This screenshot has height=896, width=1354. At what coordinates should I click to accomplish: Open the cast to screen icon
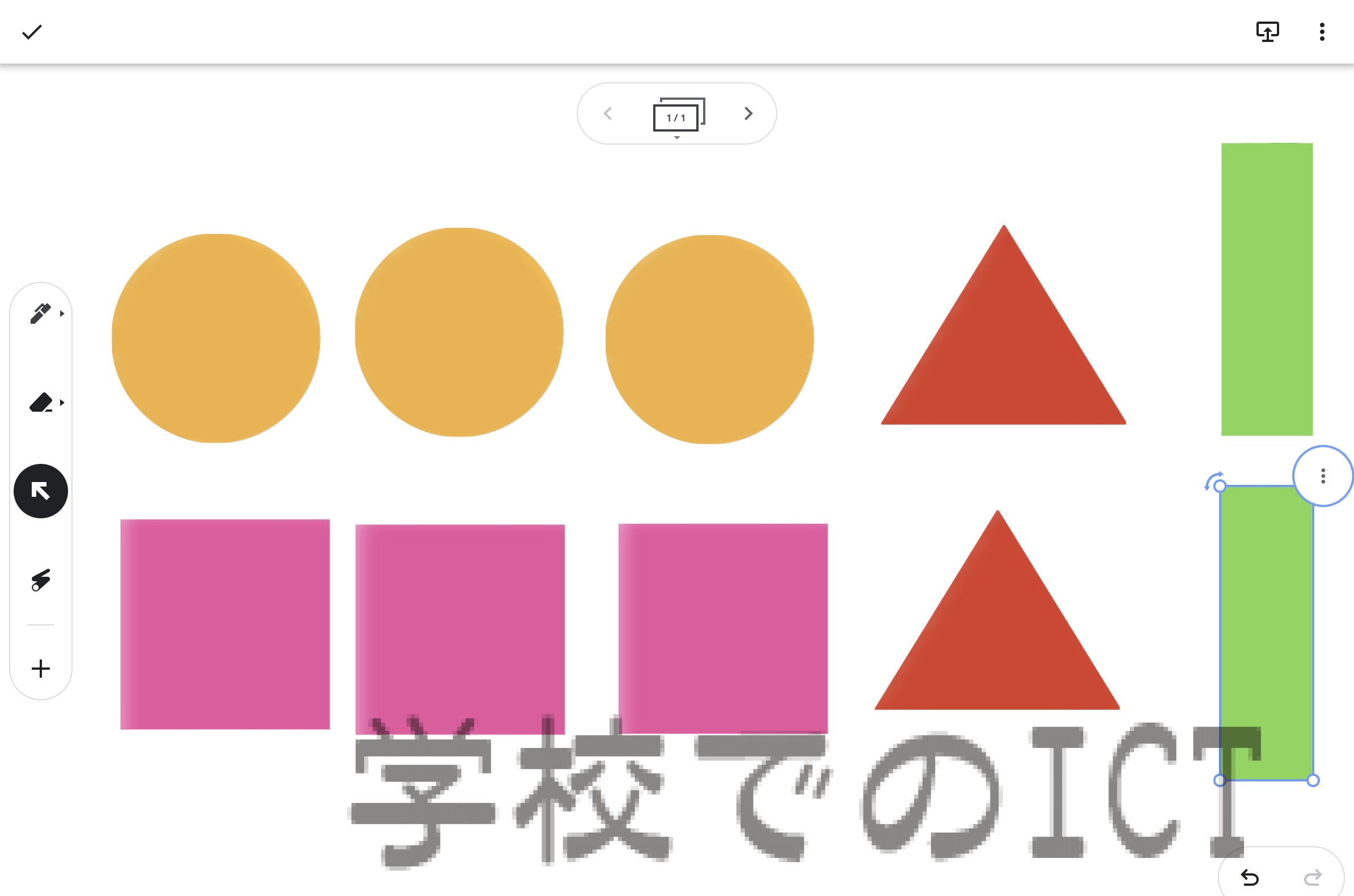[x=1267, y=32]
